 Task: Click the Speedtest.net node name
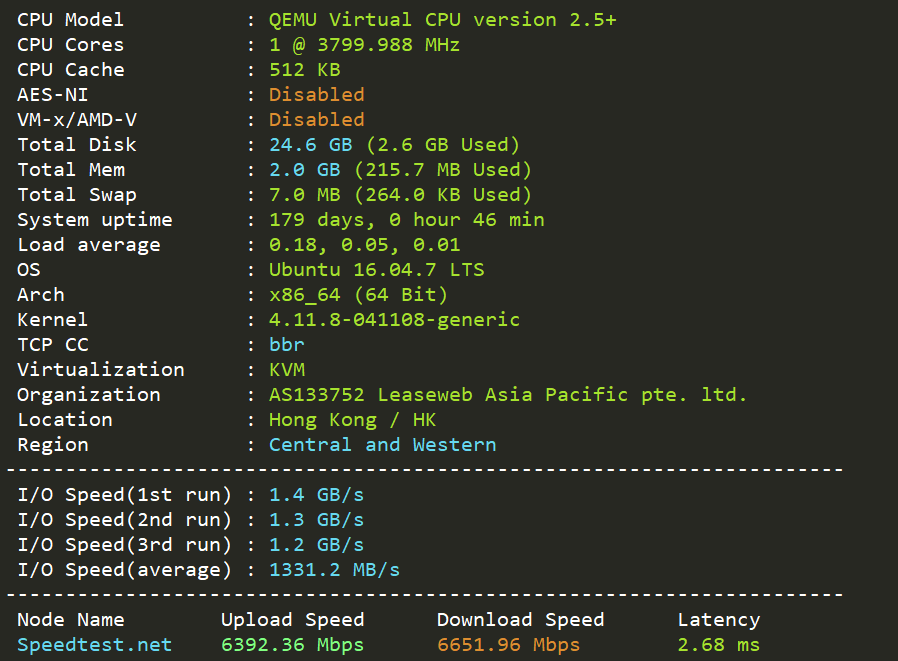(94, 645)
